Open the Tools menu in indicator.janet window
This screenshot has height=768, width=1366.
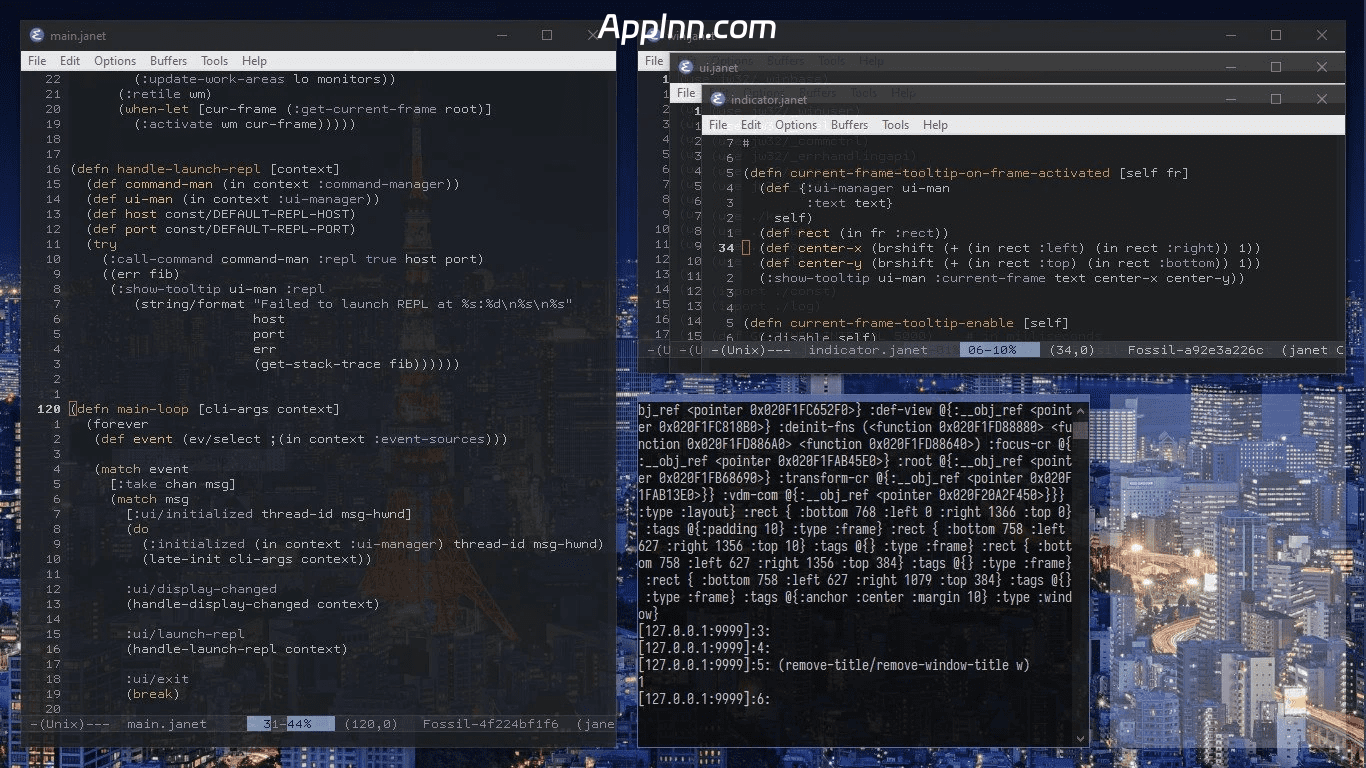tap(895, 125)
